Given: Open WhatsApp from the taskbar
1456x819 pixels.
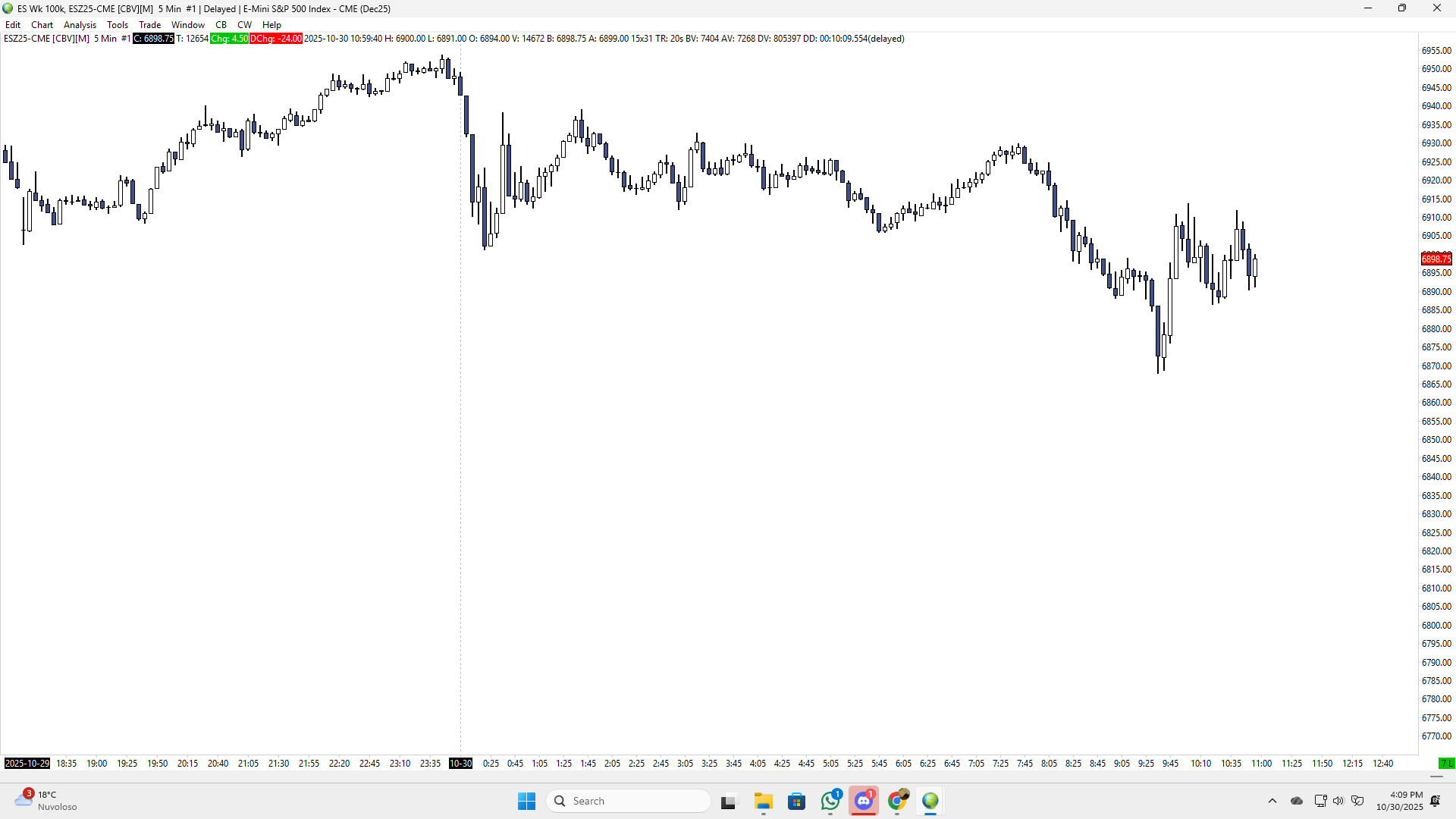Looking at the screenshot, I should point(830,801).
